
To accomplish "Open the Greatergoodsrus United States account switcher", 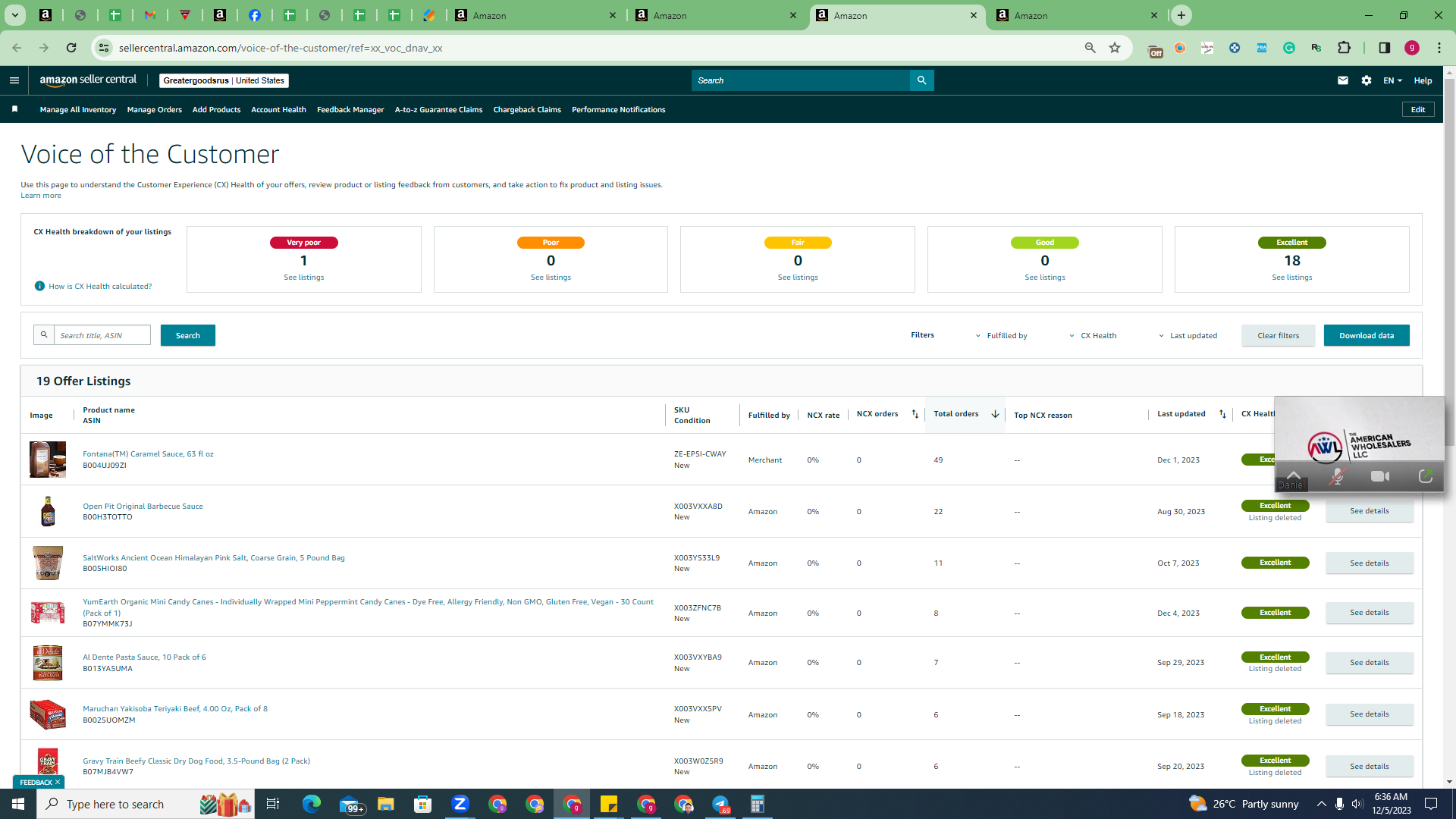I will [224, 80].
